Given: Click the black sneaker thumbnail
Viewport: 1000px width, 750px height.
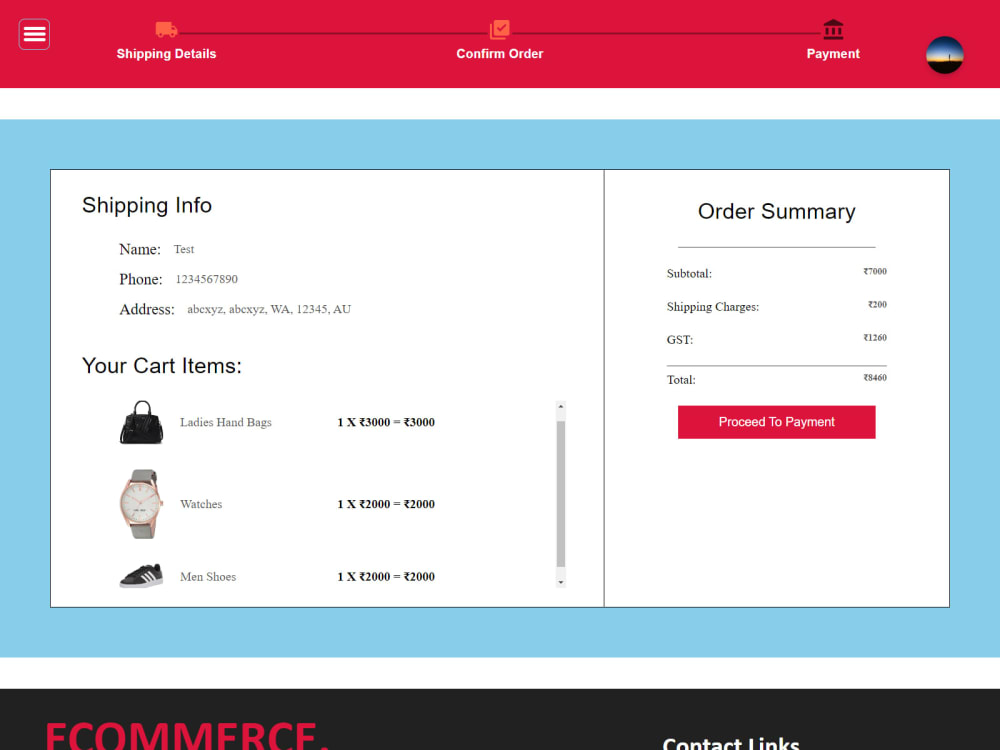Looking at the screenshot, I should (x=142, y=576).
